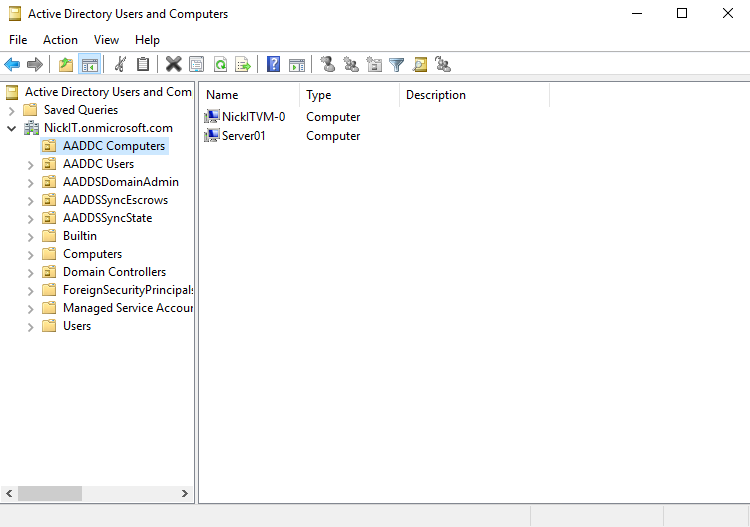Sort by the Type column header
Screen dimensions: 750x527
pyautogui.click(x=350, y=95)
